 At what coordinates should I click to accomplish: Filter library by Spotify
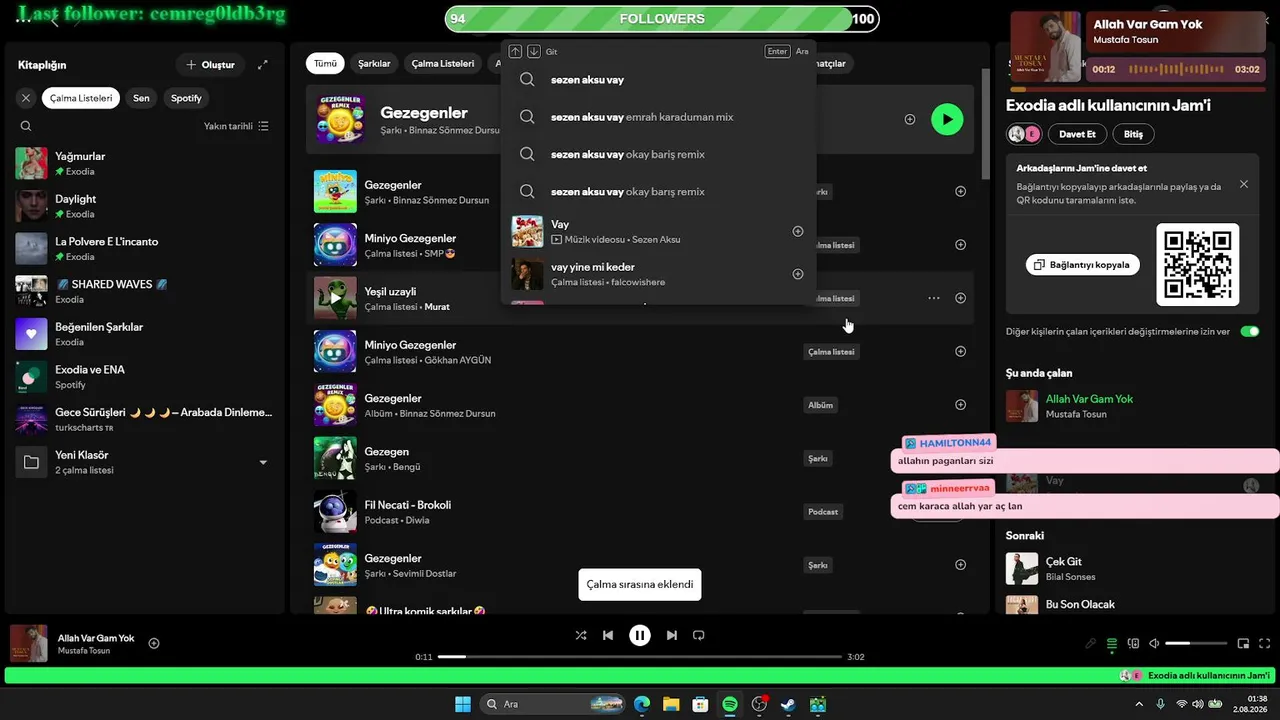[186, 98]
